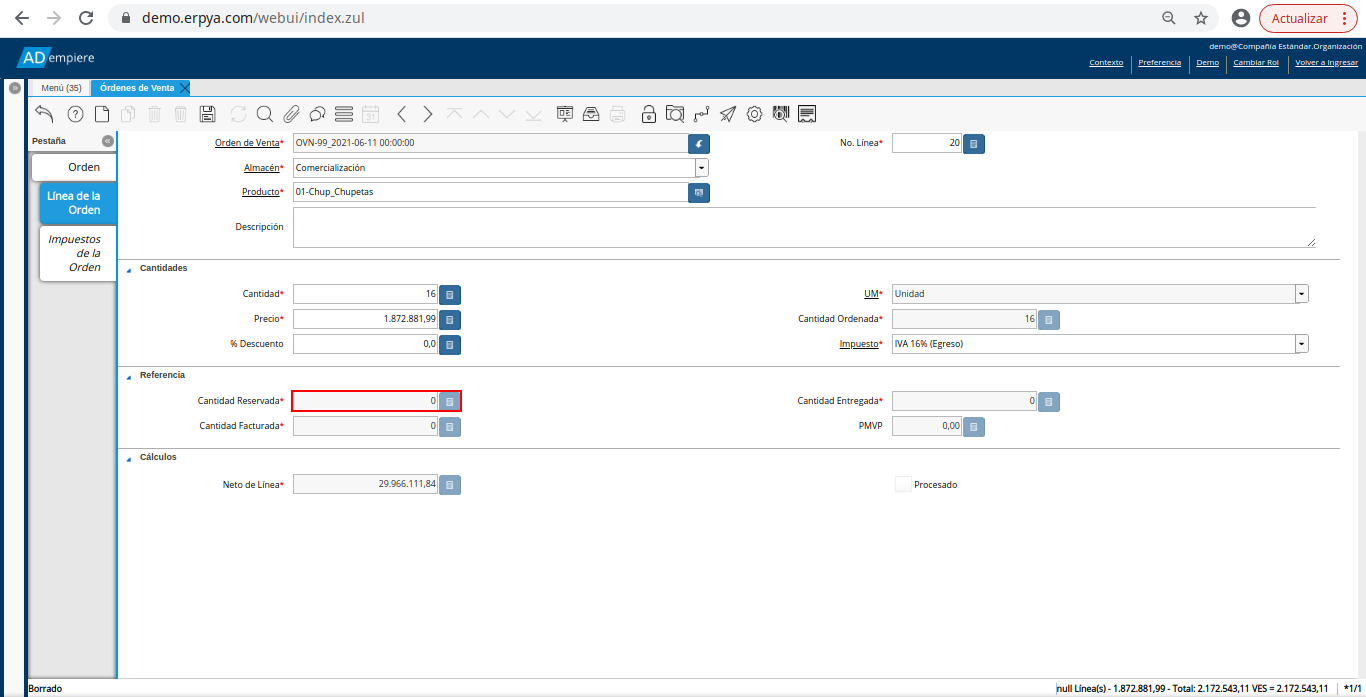
Task: Click the Undo changes arrow in toolbar
Action: click(x=44, y=113)
